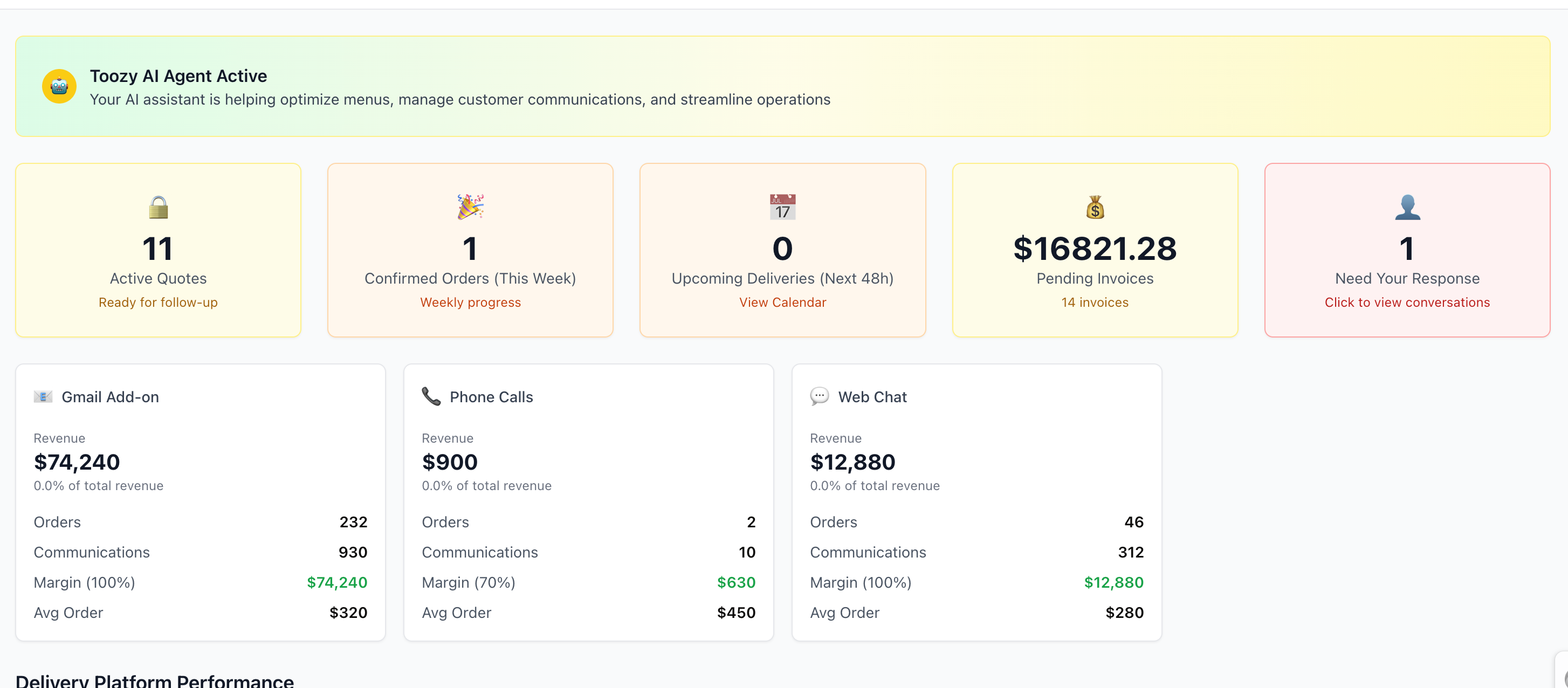
Task: Click the Toozy AI robot avatar icon
Action: pyautogui.click(x=59, y=86)
